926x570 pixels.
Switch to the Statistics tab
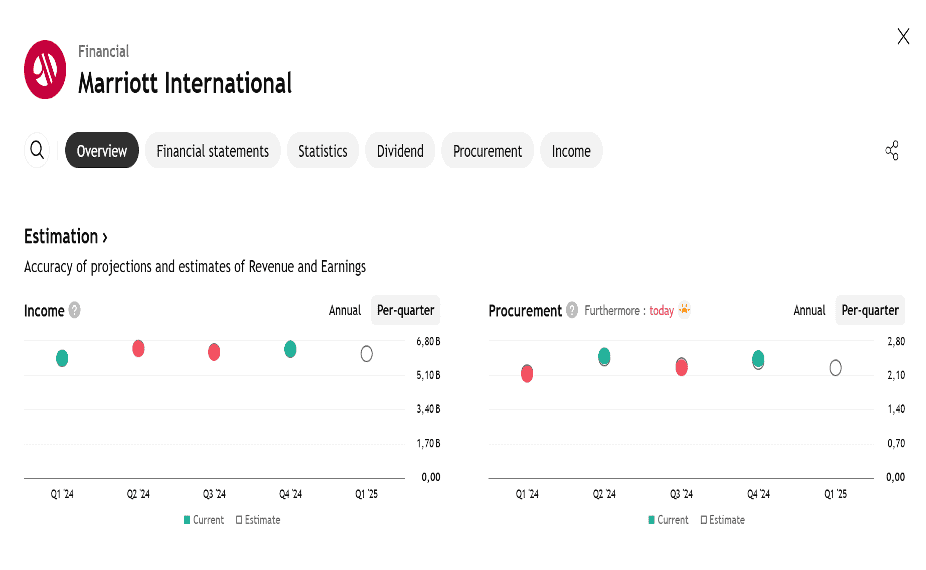[x=322, y=151]
